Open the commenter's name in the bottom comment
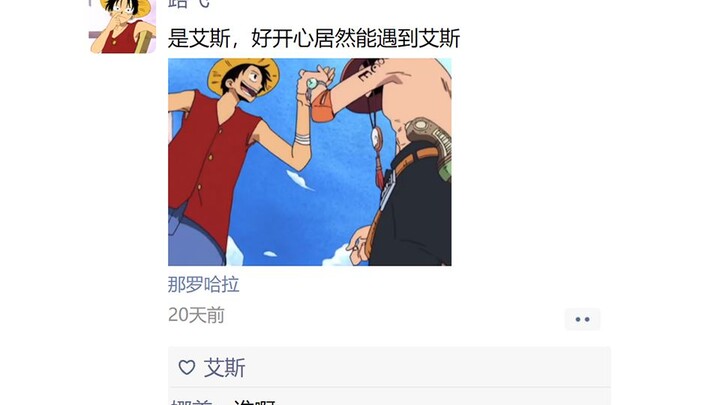The image size is (720, 405). tap(192, 402)
